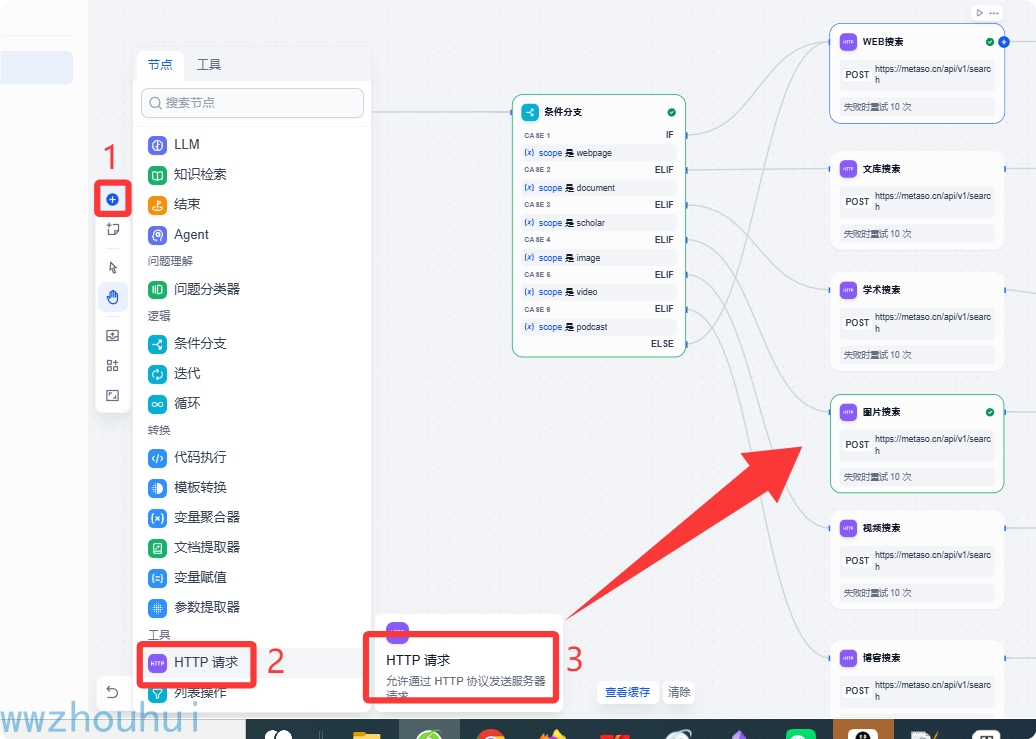This screenshot has width=1036, height=739.
Task: Select the 结束 node
Action: (x=252, y=204)
